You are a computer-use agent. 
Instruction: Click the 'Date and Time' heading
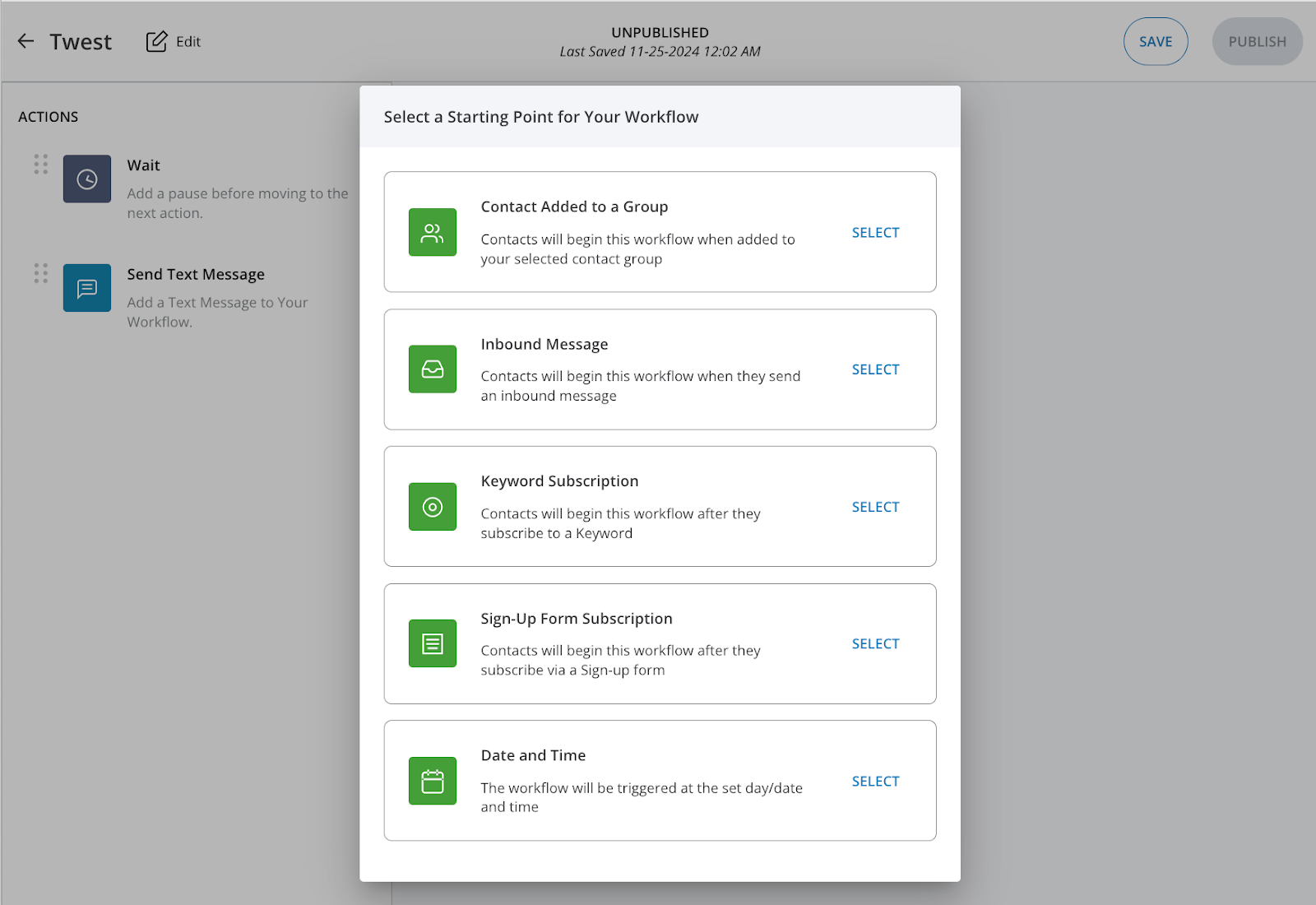533,755
